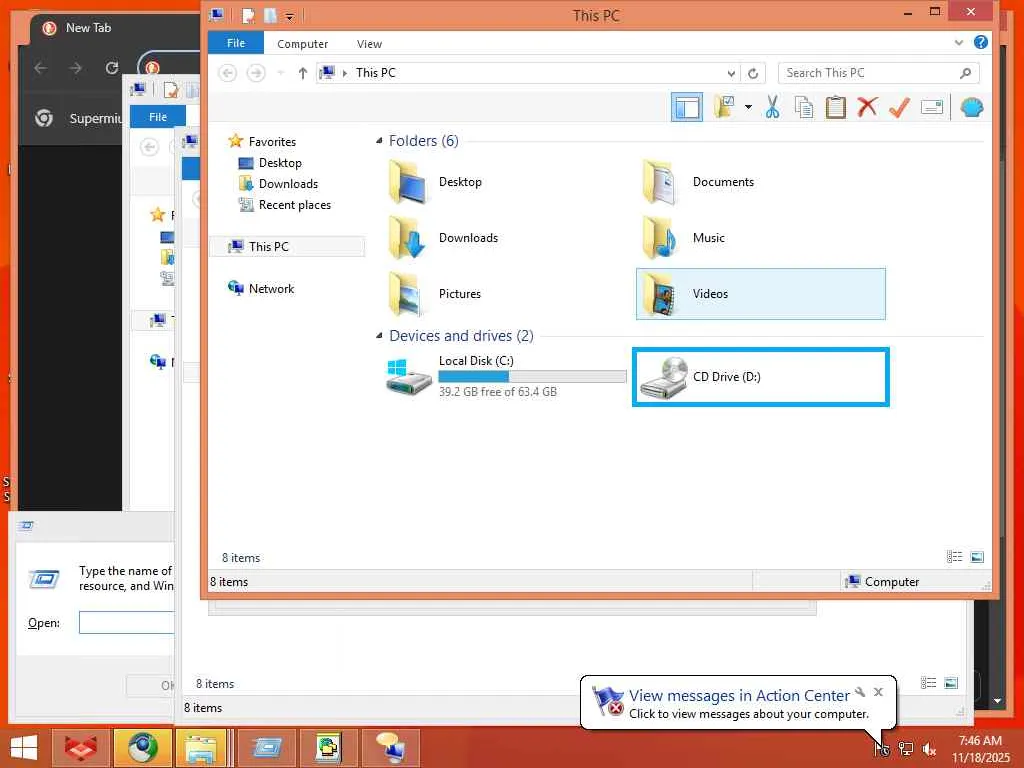Click the Paste clipboard icon
Image resolution: width=1024 pixels, height=768 pixels.
pos(835,107)
